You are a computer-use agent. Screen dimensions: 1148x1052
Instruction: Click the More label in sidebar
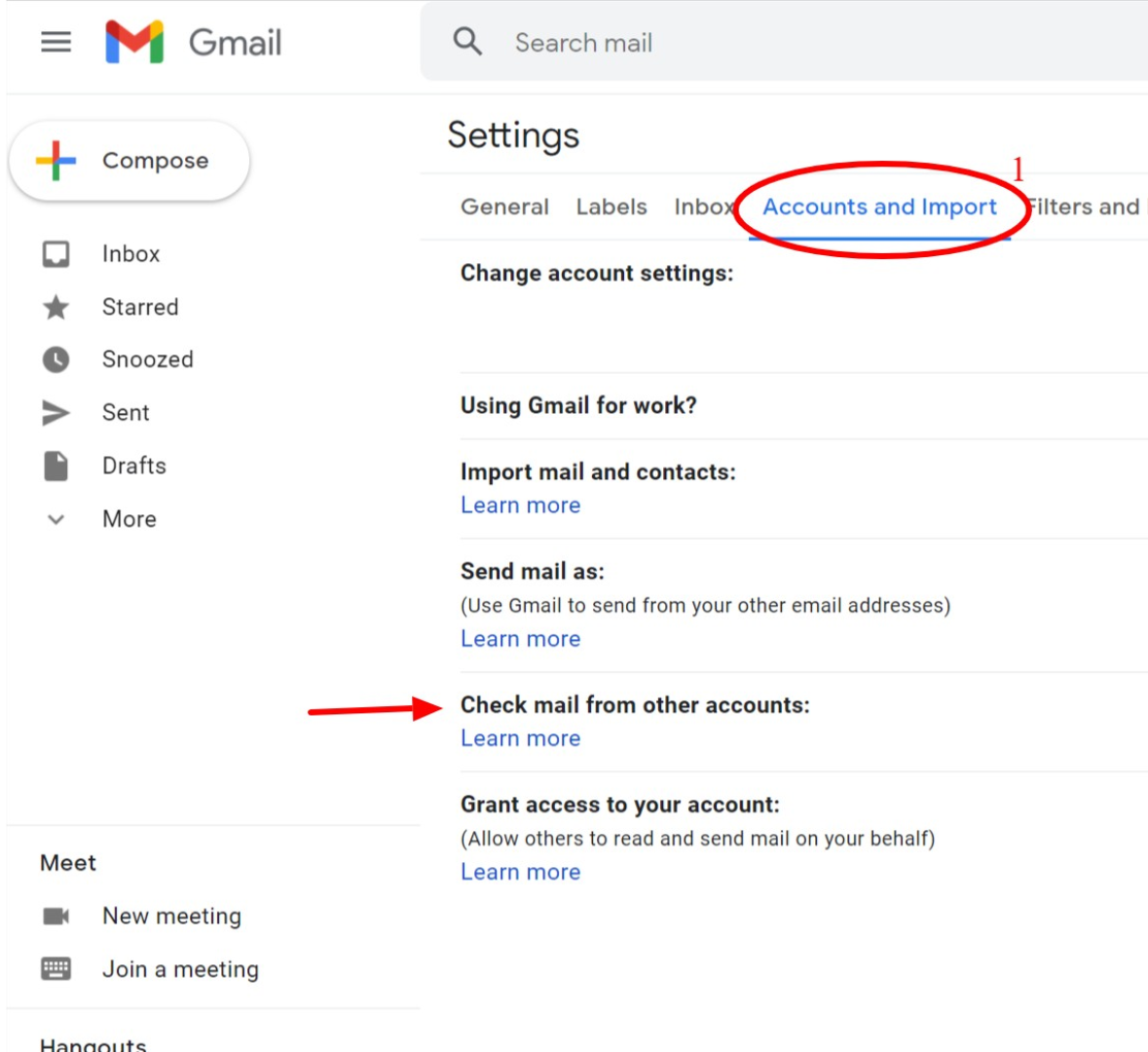tap(129, 519)
